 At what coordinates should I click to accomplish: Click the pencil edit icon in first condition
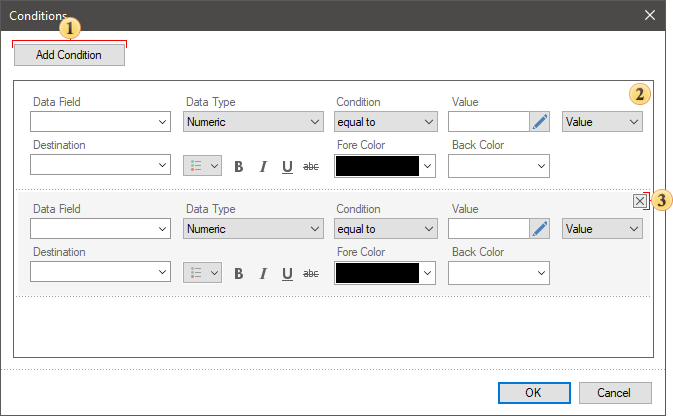pos(540,122)
